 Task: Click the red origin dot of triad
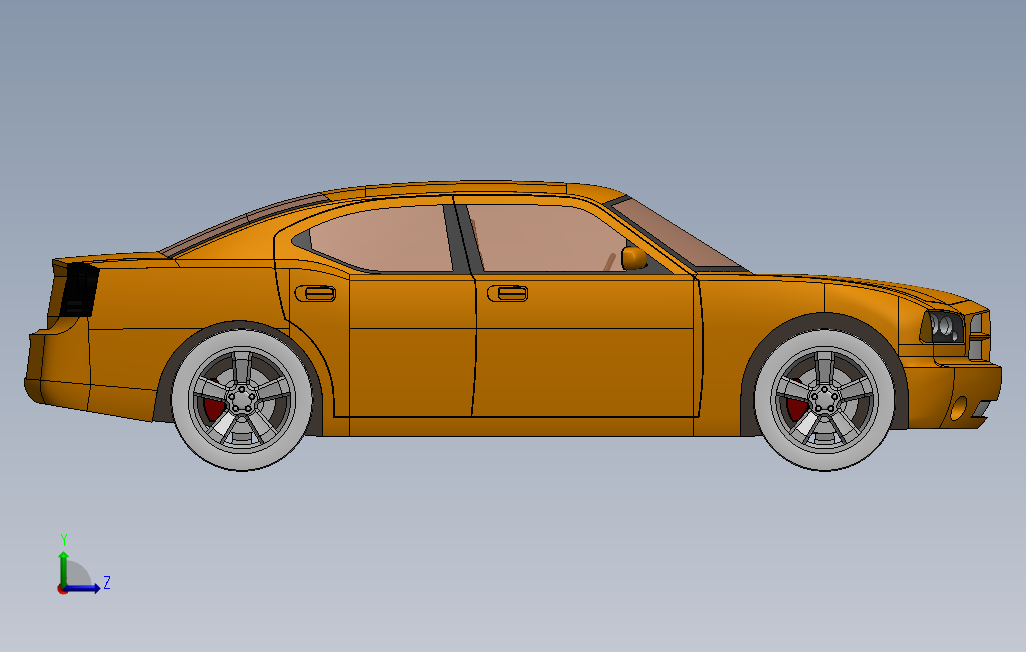(x=62, y=590)
